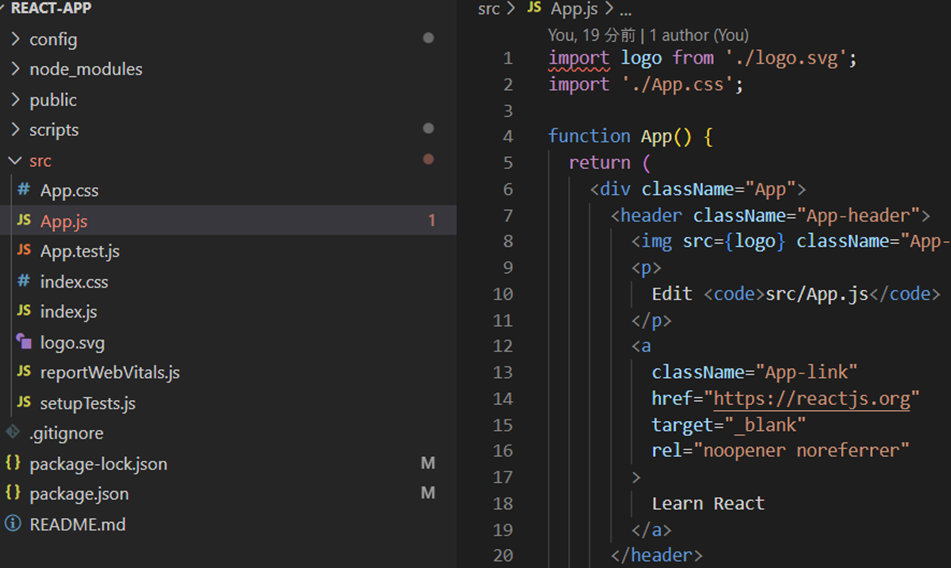Click the JS icon beside App.test.js
The image size is (951, 568).
coord(24,250)
